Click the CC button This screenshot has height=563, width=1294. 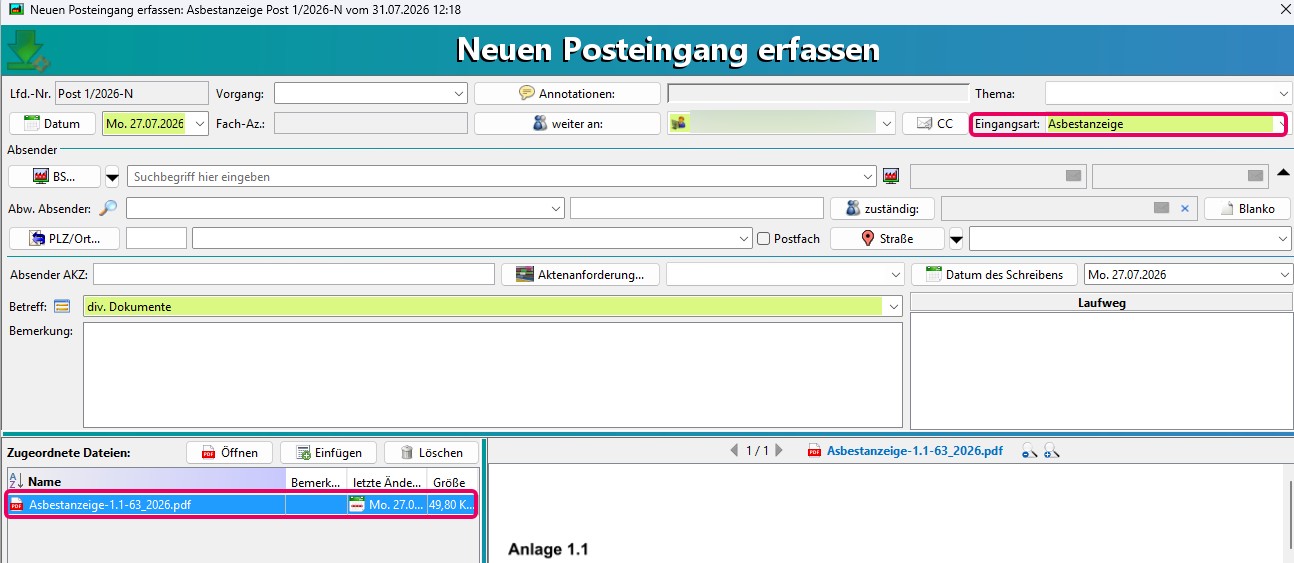(934, 124)
